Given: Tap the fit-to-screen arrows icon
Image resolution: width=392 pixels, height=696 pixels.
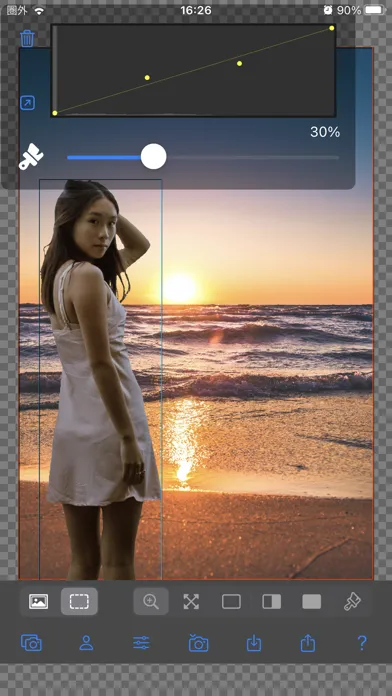Looking at the screenshot, I should 191,601.
